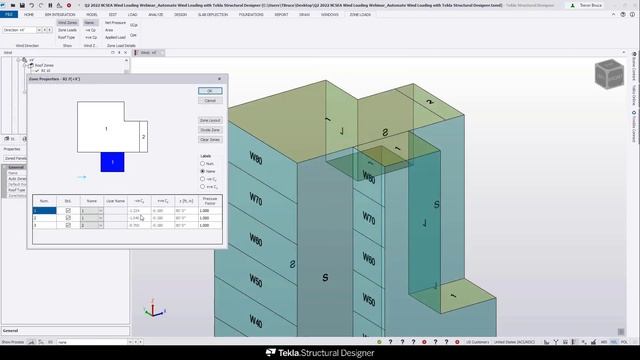Open the Name dropdown in table row 3
Viewport: 640px width, 360px height.
tap(100, 225)
